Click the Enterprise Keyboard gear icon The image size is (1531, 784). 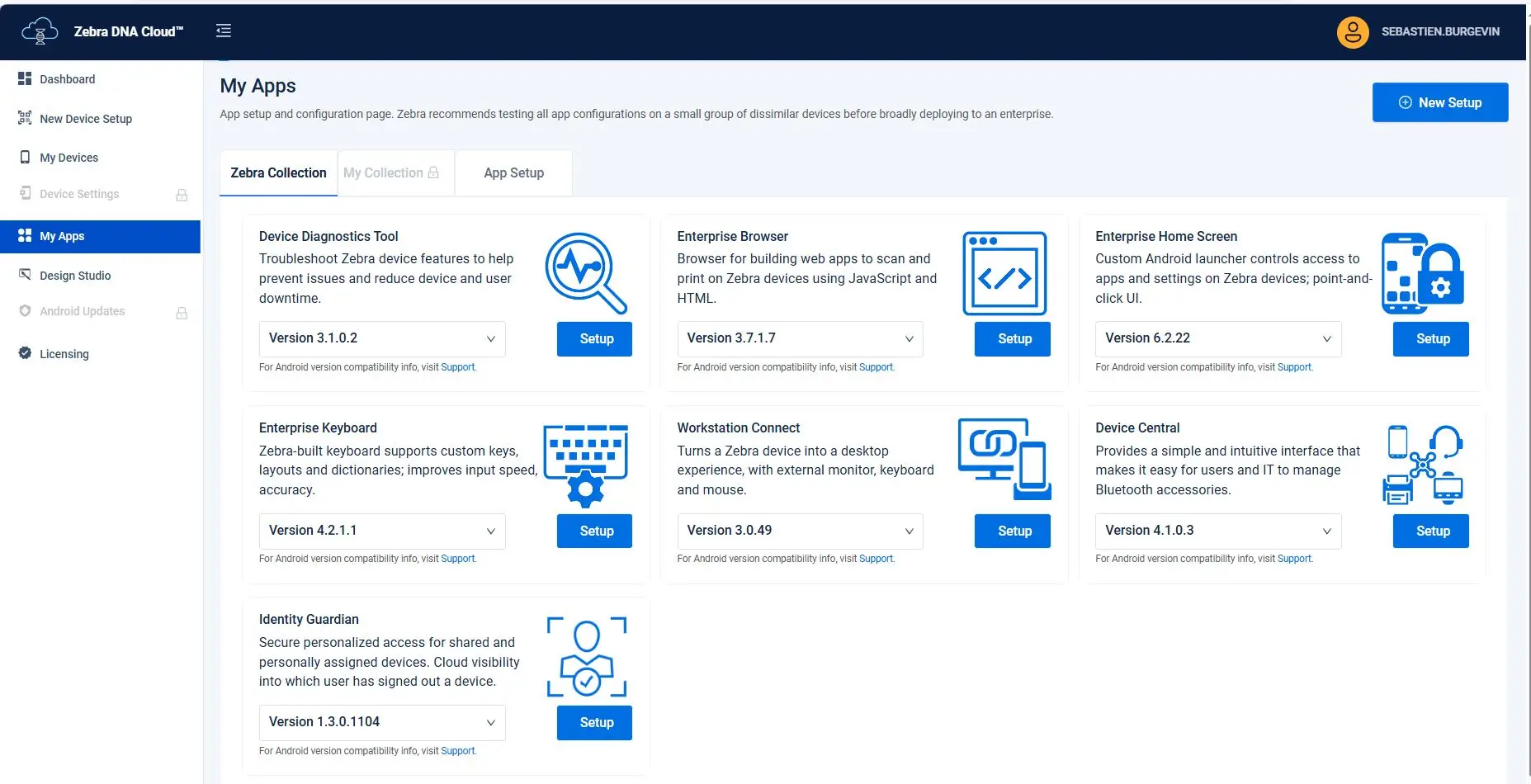pos(586,465)
